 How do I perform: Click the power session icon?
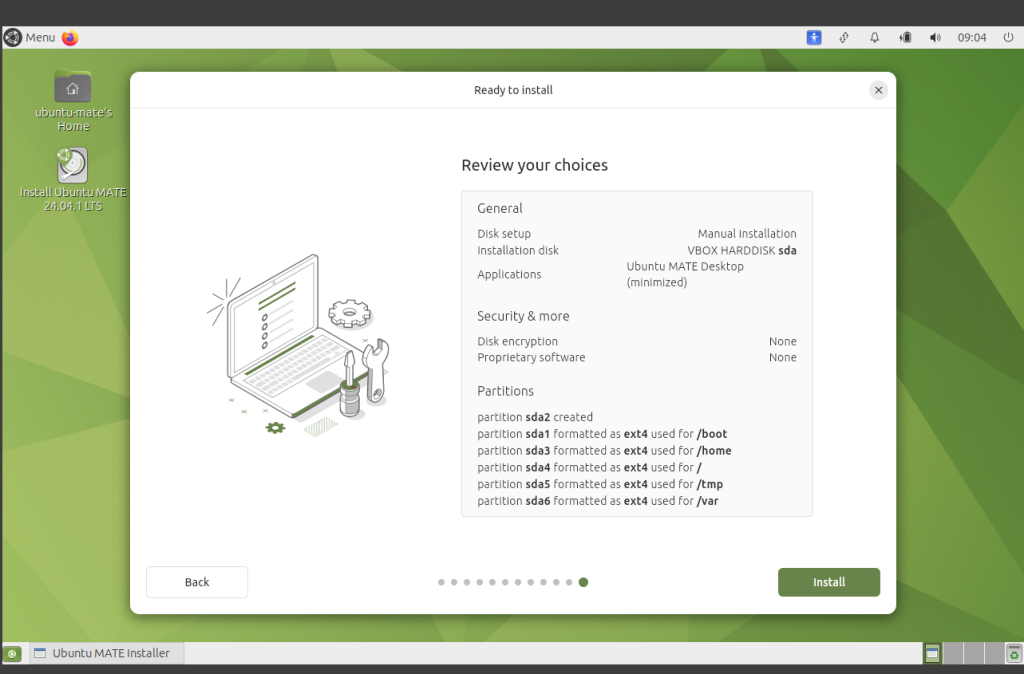point(1008,38)
